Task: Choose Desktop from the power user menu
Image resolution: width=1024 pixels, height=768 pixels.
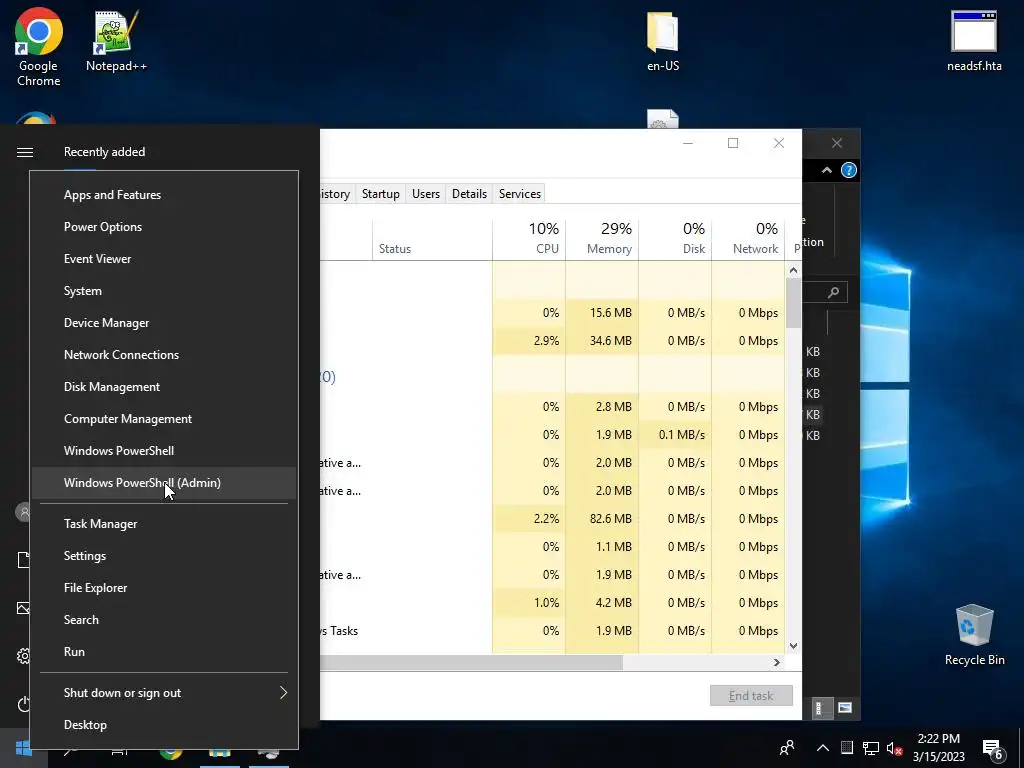Action: (x=164, y=725)
